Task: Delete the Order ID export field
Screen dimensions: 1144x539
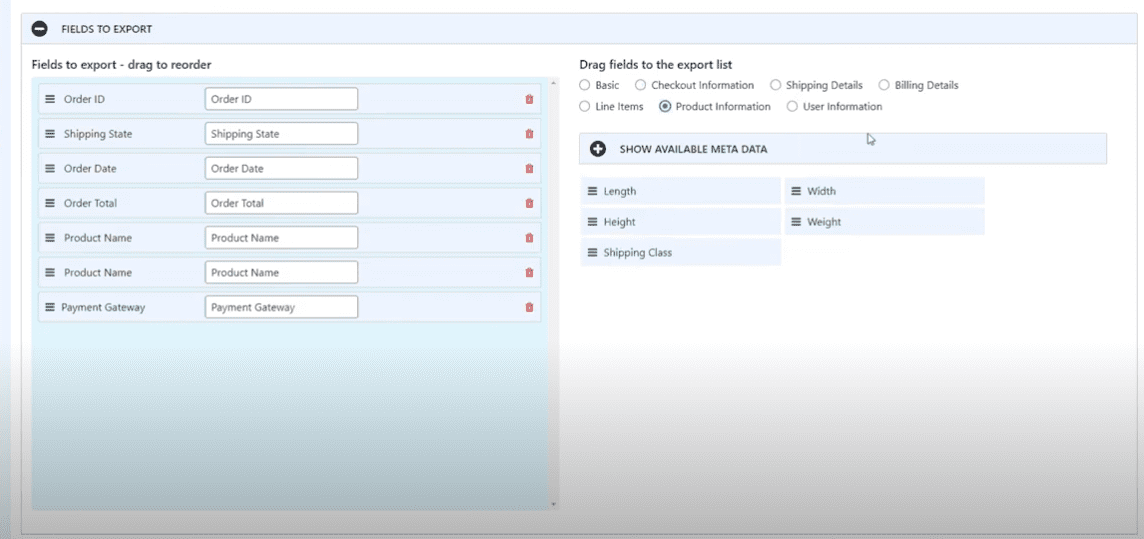Action: pyautogui.click(x=529, y=100)
